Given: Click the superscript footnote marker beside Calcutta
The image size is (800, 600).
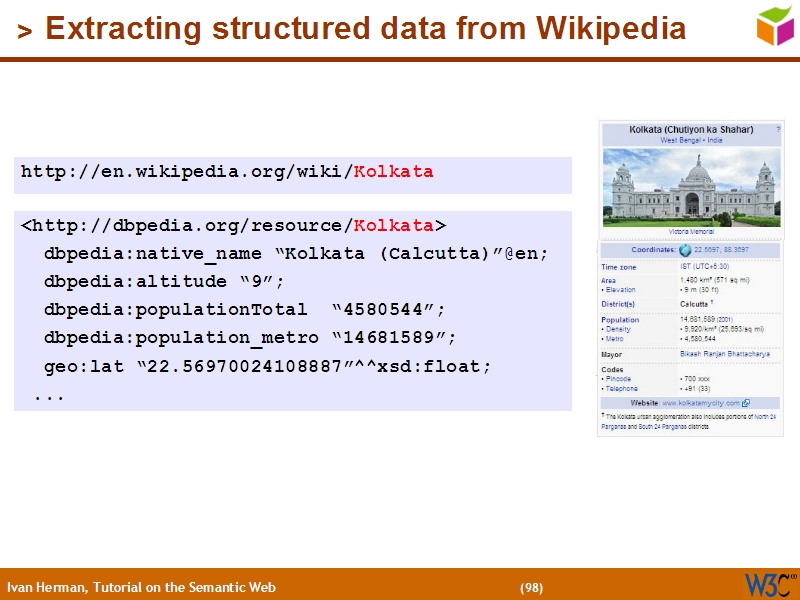Looking at the screenshot, I should 712,301.
